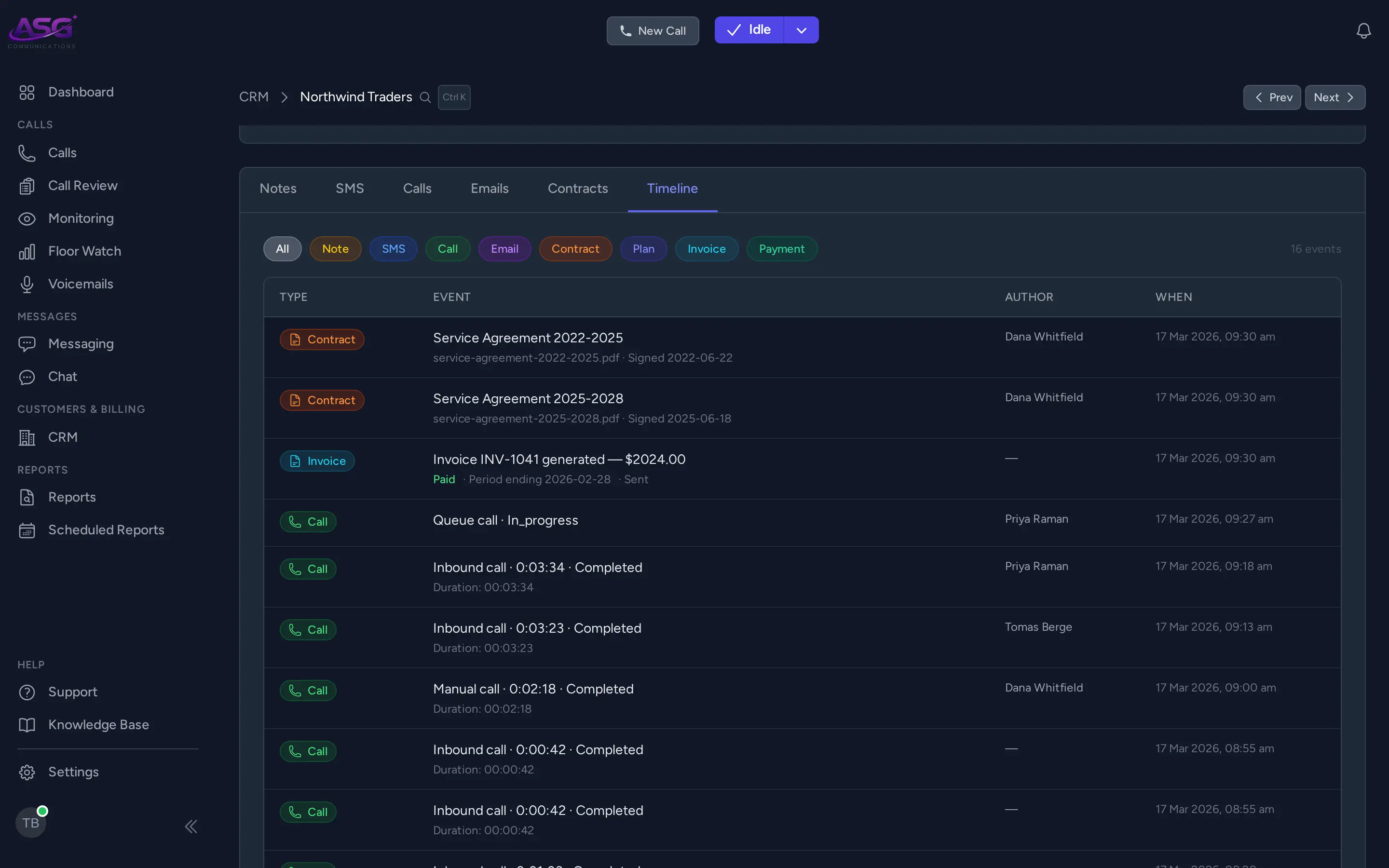Open Settings gear icon
The height and width of the screenshot is (868, 1389).
pos(27,772)
